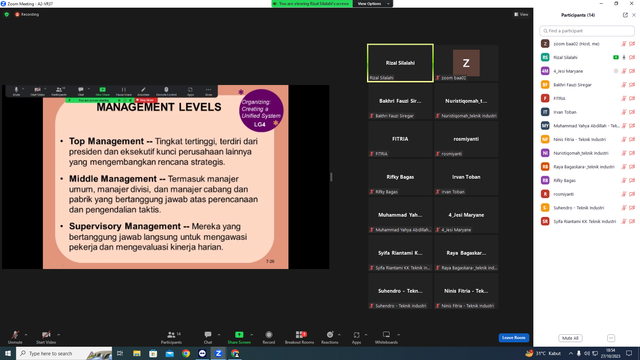Toggle mute icon for Suhendro - Teknik Industri

click(624, 208)
